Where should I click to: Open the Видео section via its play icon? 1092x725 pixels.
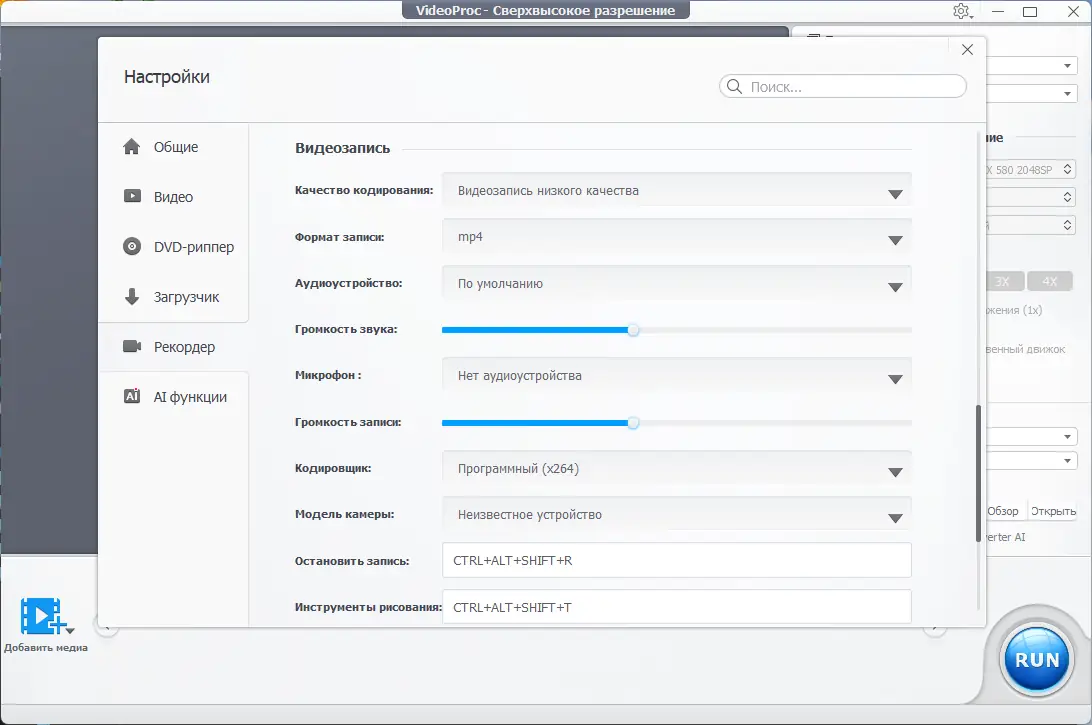(x=131, y=196)
